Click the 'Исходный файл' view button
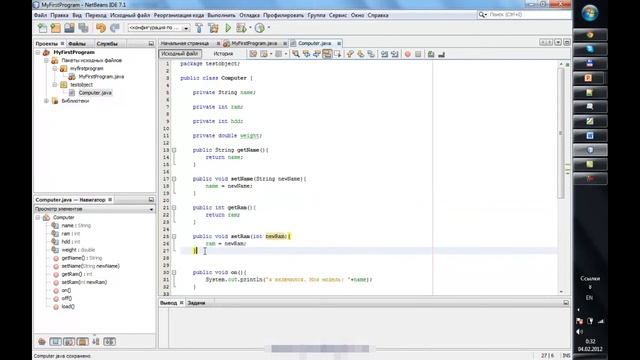640x360 pixels. [180, 54]
